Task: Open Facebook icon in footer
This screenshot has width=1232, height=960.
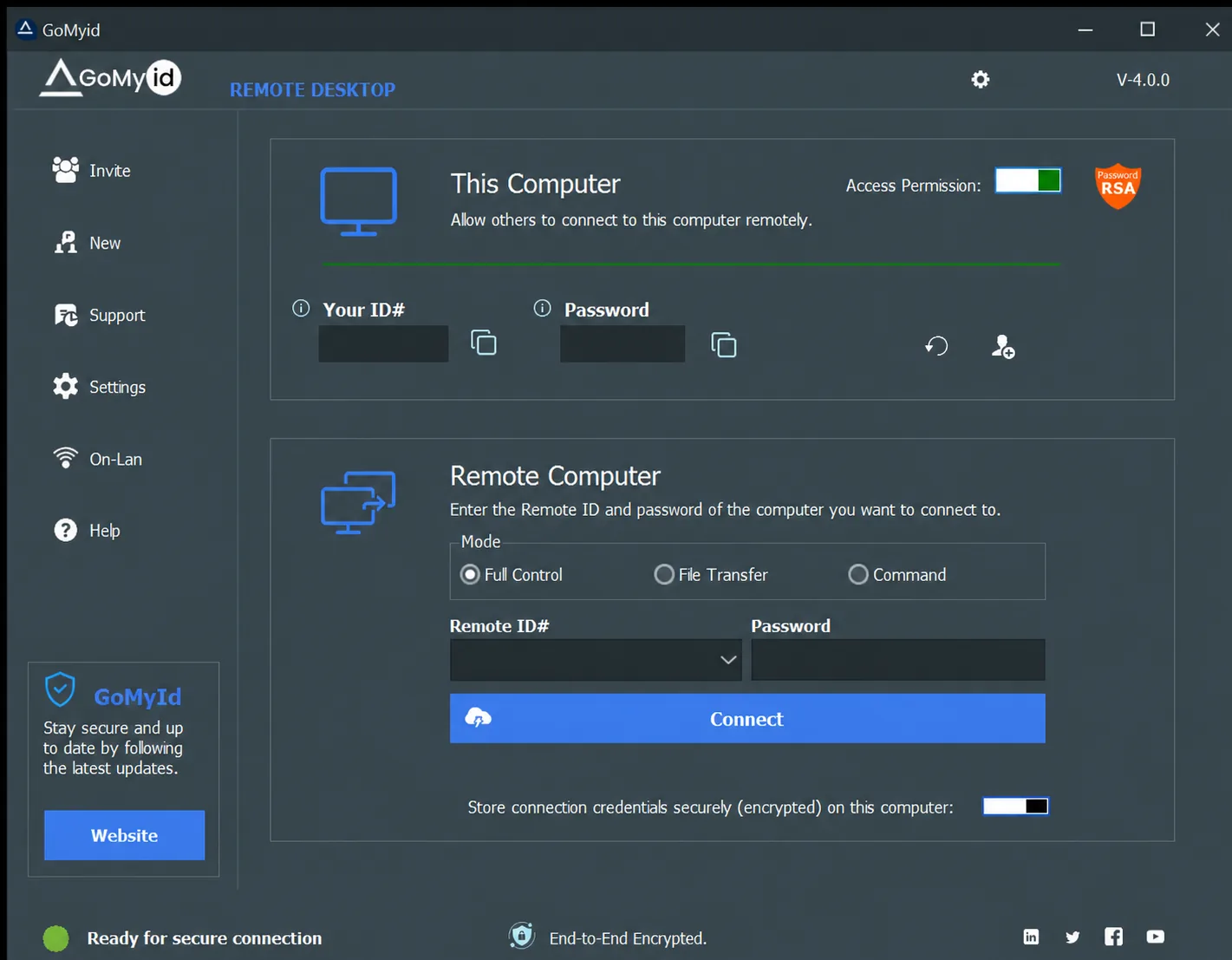Action: click(x=1114, y=937)
